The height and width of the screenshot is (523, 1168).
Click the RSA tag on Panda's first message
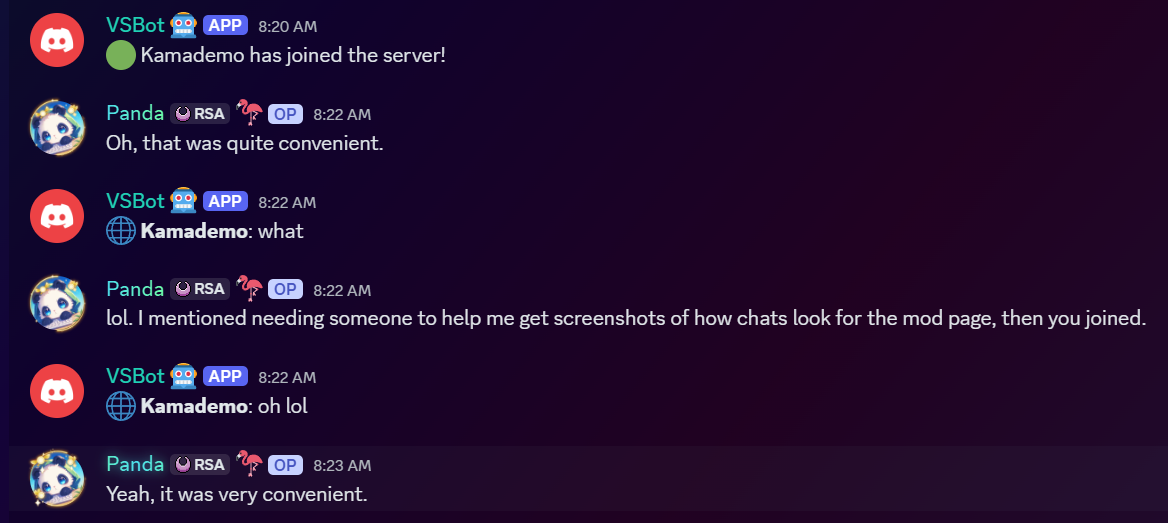click(200, 114)
